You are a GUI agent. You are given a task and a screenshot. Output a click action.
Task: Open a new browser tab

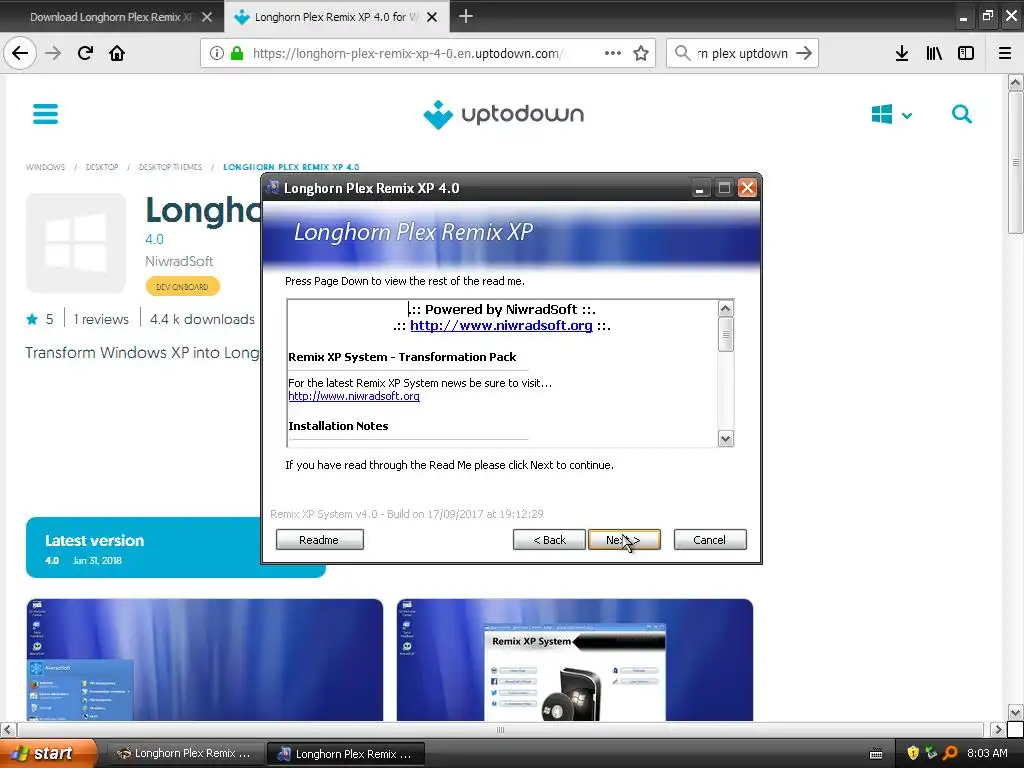pos(466,16)
